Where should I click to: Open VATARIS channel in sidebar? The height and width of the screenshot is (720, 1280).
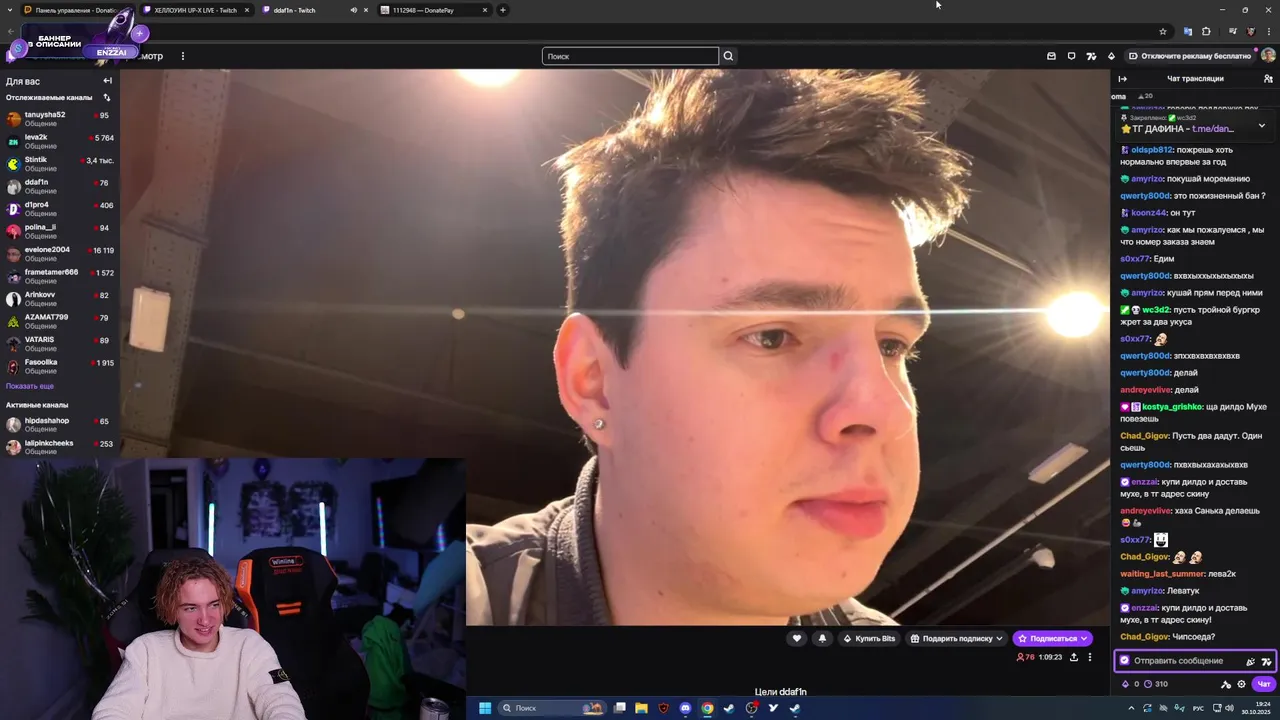[60, 344]
